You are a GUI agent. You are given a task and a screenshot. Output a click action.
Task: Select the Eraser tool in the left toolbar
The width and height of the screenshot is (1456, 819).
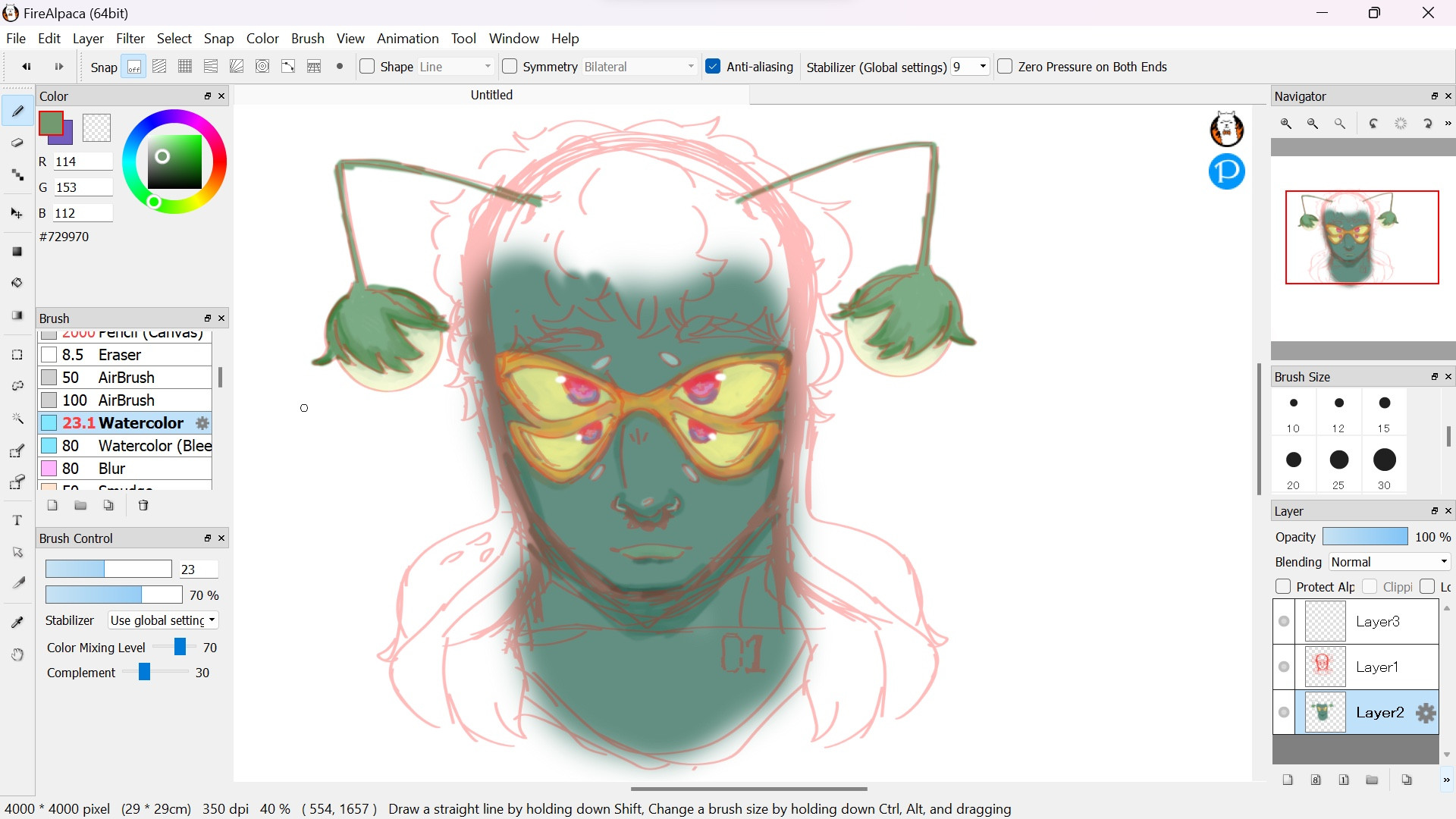[17, 143]
